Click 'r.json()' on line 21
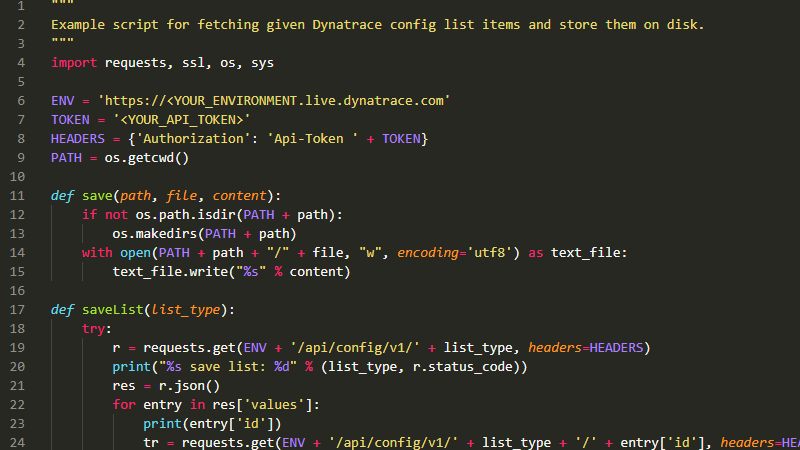Viewport: 800px width, 450px height. 189,386
